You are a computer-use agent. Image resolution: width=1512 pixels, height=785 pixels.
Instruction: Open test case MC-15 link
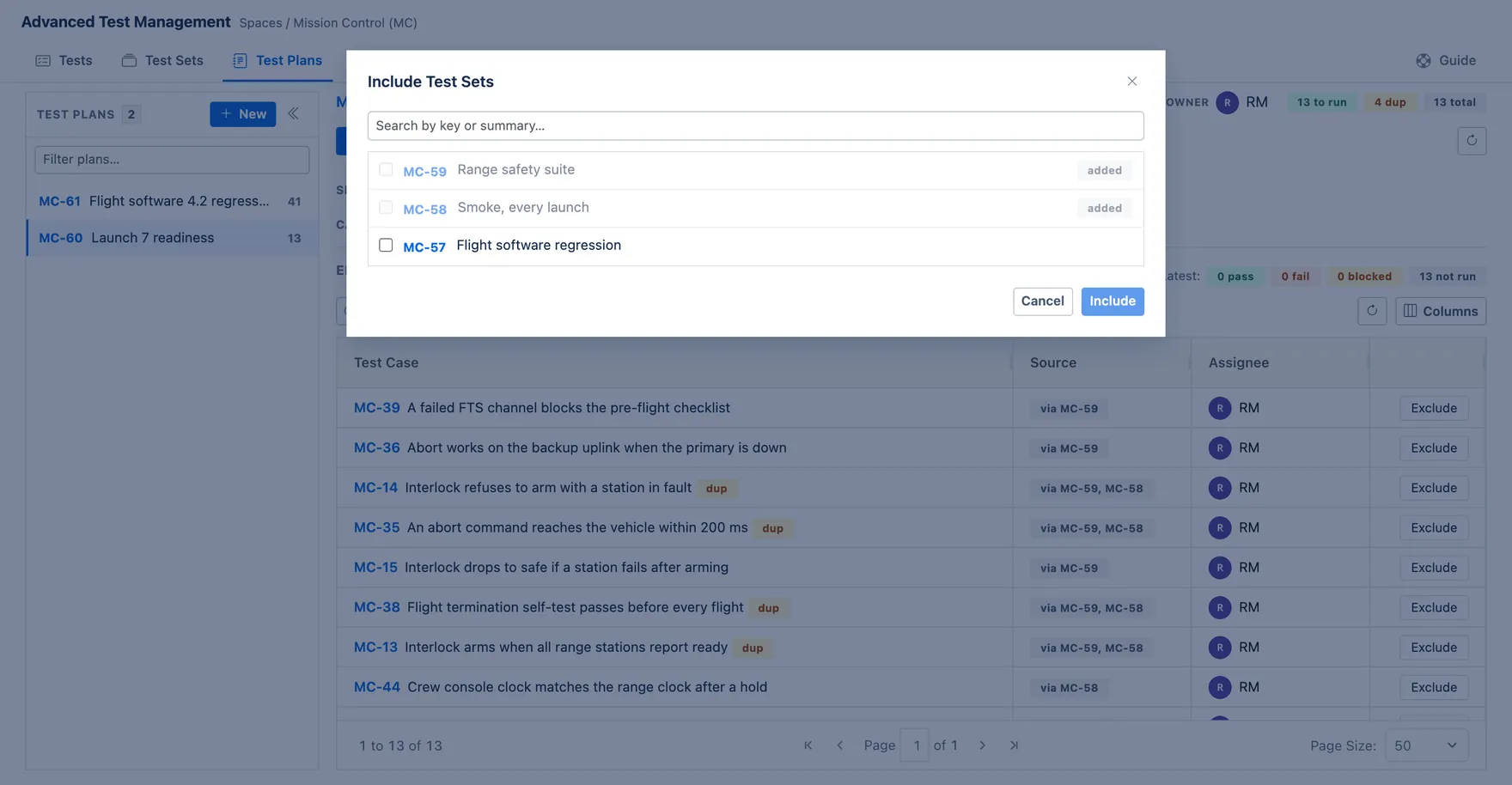[x=375, y=568]
